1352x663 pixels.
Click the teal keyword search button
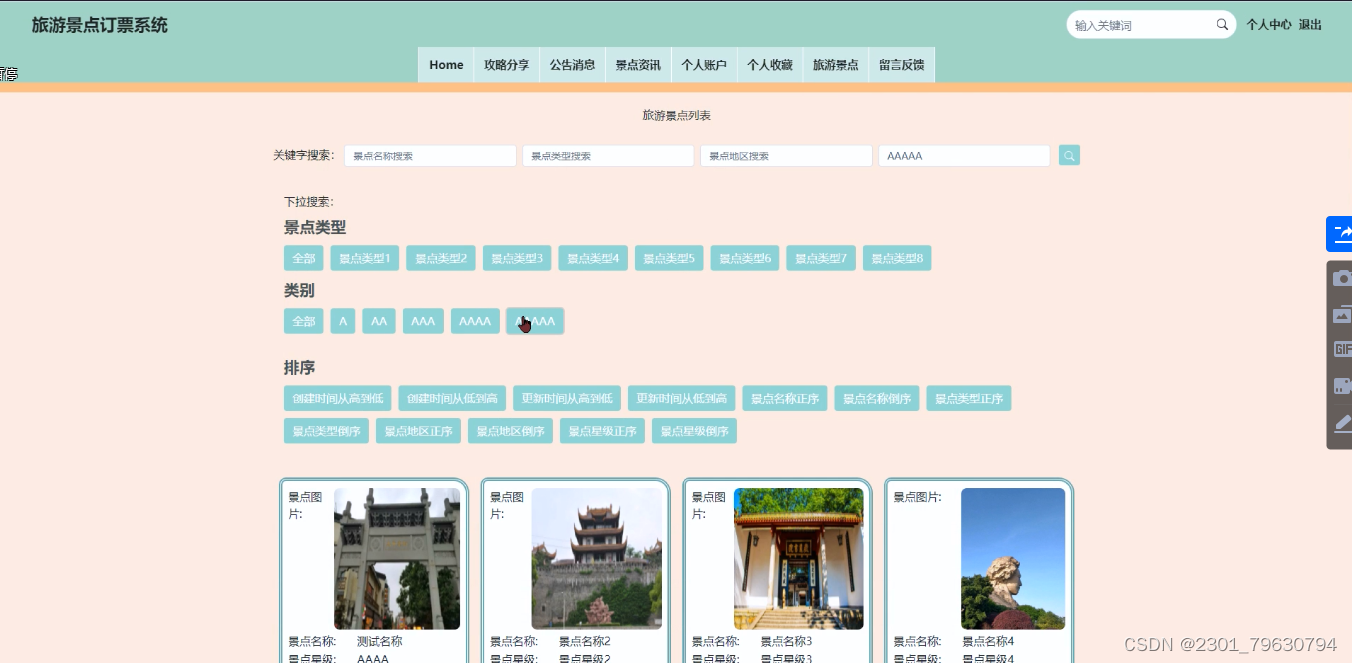[x=1069, y=156]
